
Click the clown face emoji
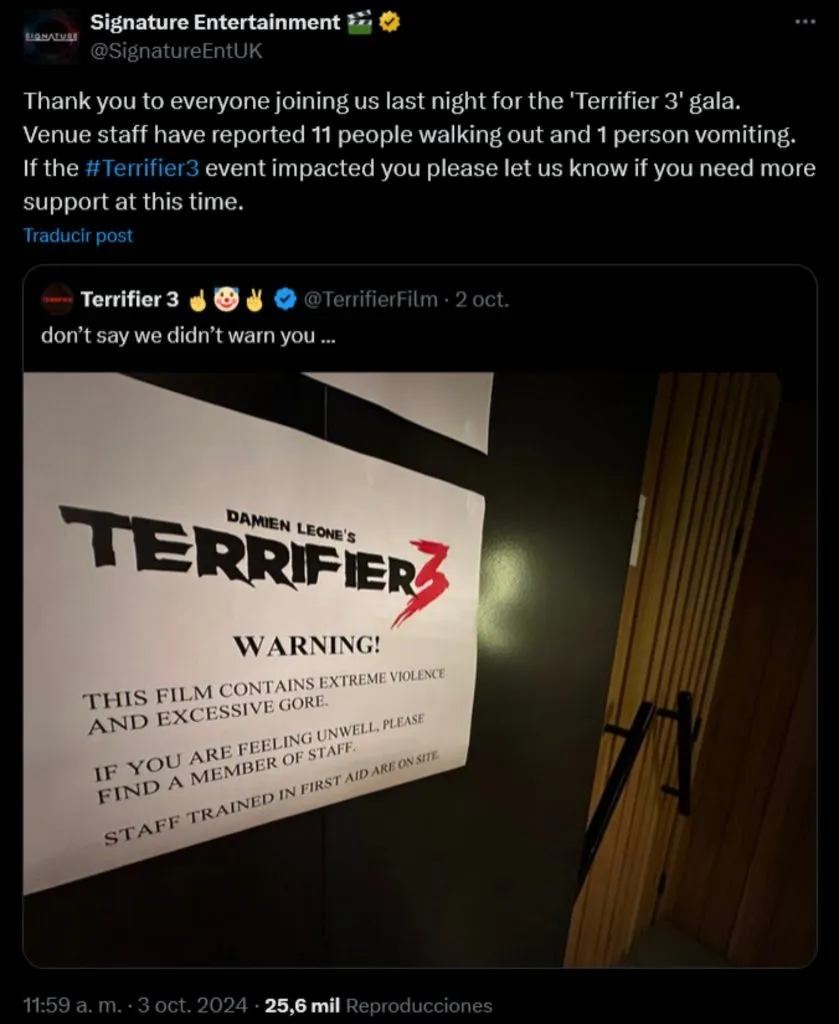pos(226,299)
